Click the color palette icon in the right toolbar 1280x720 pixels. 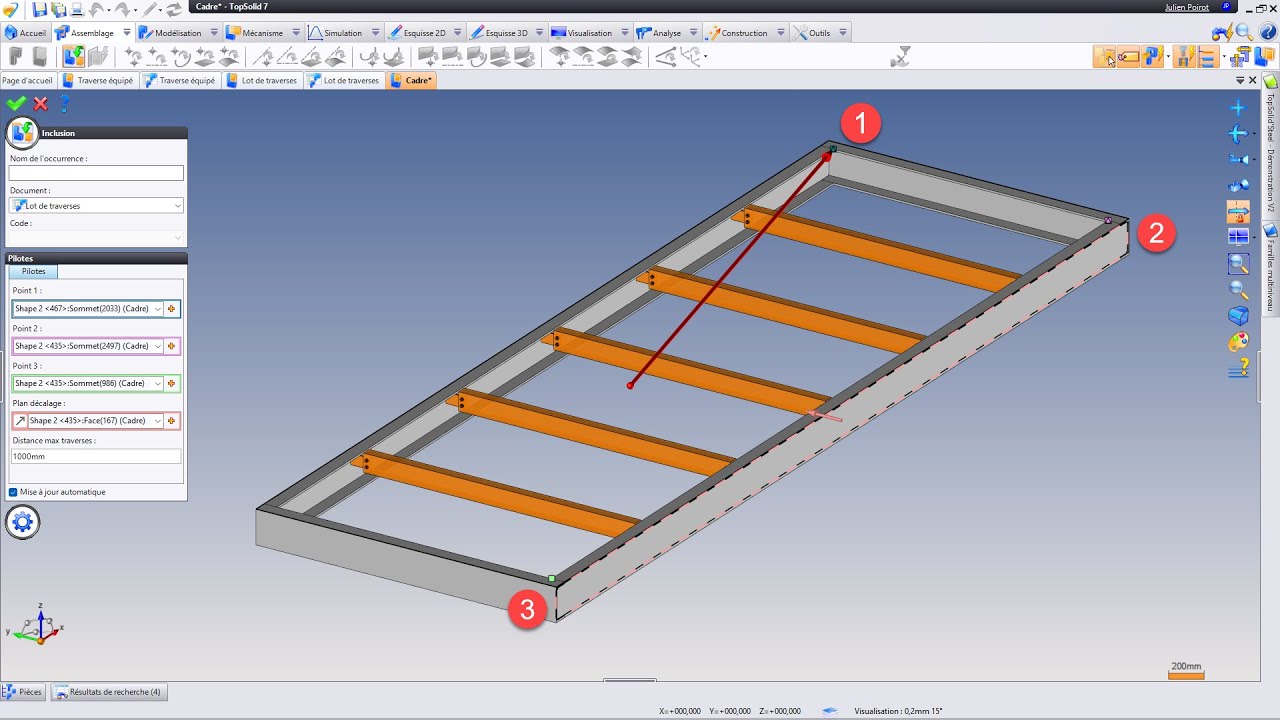tap(1238, 342)
